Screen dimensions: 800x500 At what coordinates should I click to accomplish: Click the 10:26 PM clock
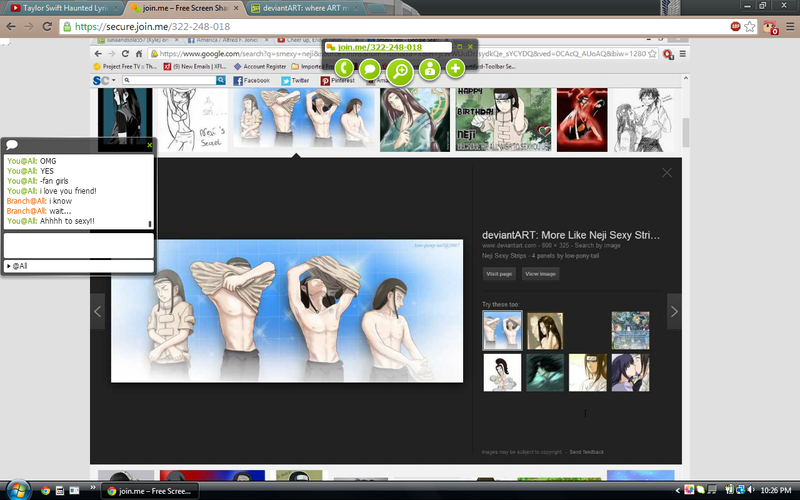776,490
